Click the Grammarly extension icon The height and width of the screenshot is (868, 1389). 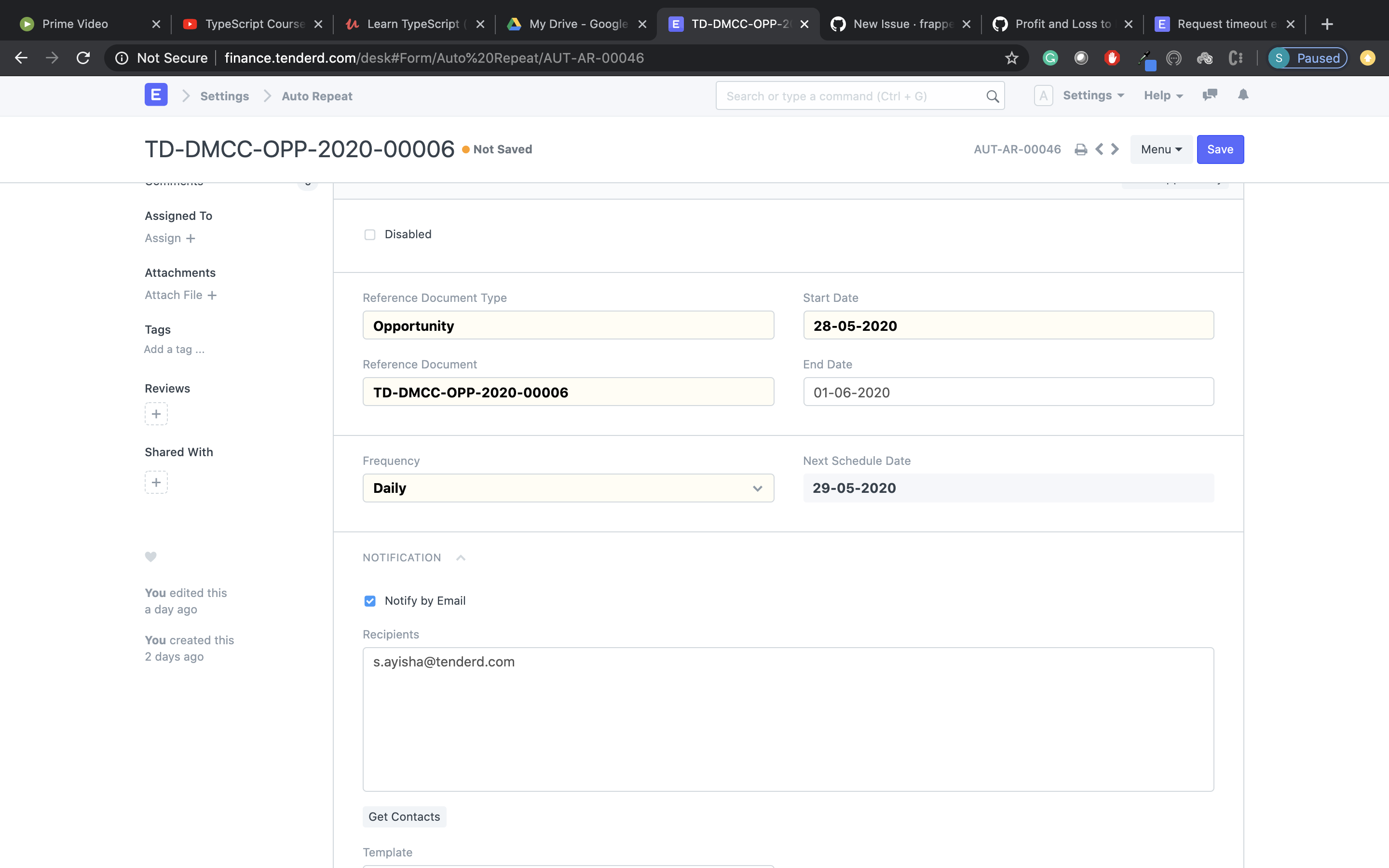pyautogui.click(x=1050, y=58)
